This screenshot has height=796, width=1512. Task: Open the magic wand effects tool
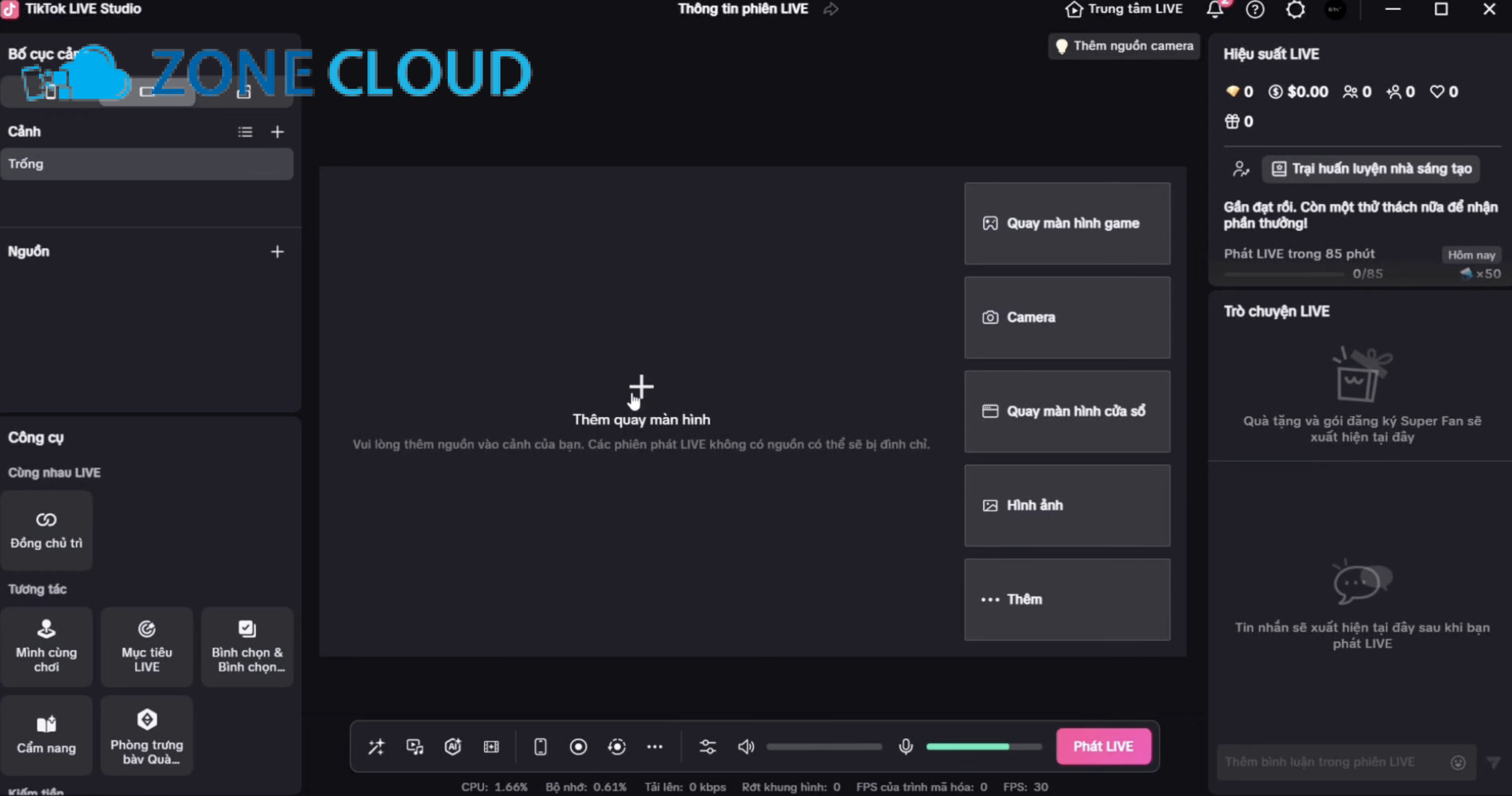tap(376, 747)
